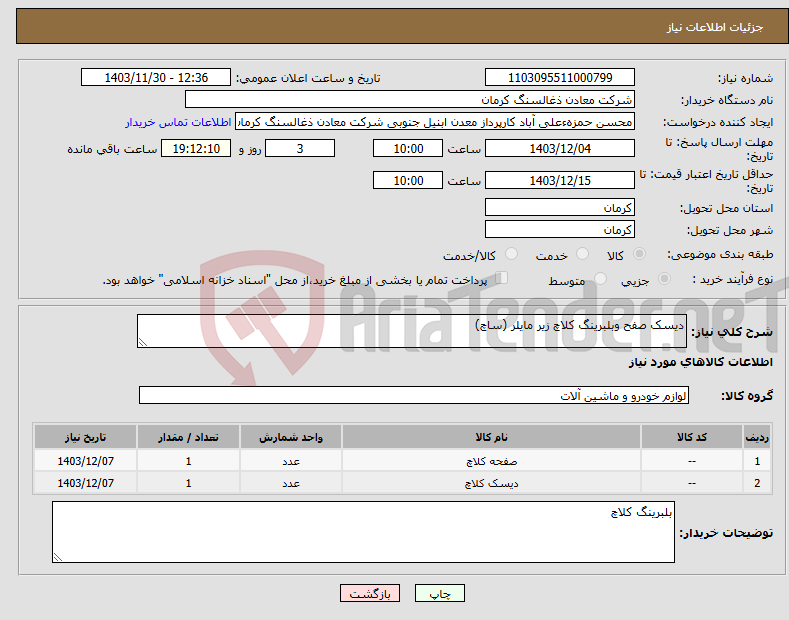
Task: Click date 1403/12/07 in دیسک کلاچ row
Action: click(86, 483)
